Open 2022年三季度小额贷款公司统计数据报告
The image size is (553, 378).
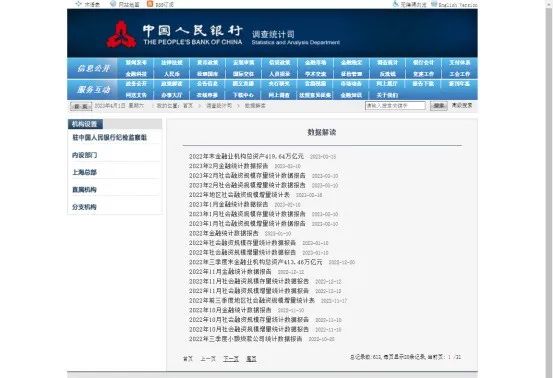coord(245,339)
